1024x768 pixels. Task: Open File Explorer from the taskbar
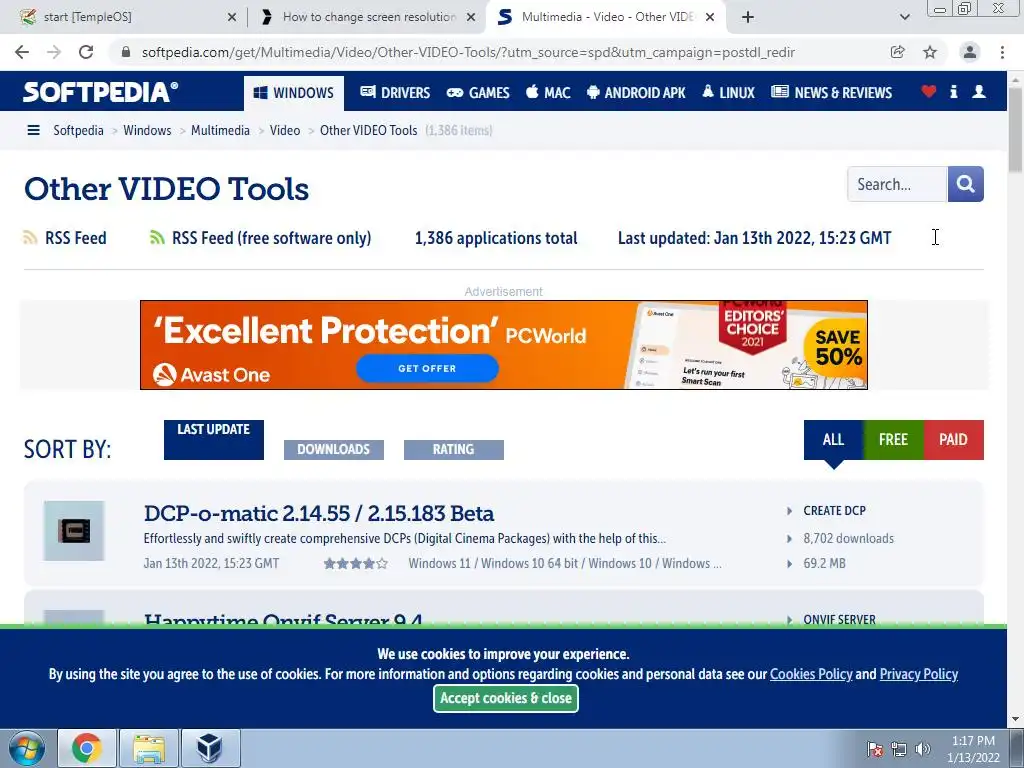click(149, 748)
